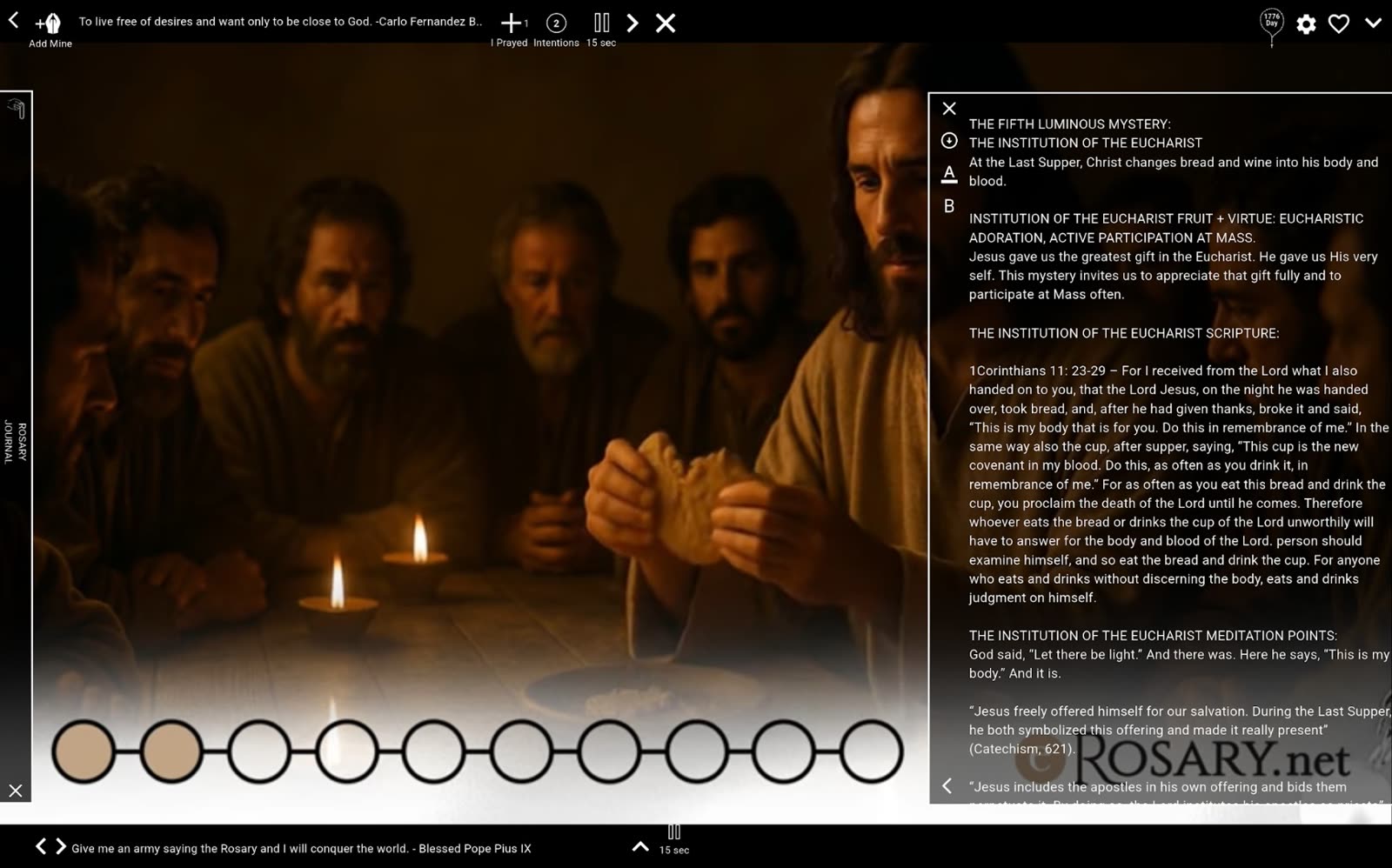Select the eighth rosary bead
This screenshot has height=868, width=1392.
pyautogui.click(x=697, y=751)
